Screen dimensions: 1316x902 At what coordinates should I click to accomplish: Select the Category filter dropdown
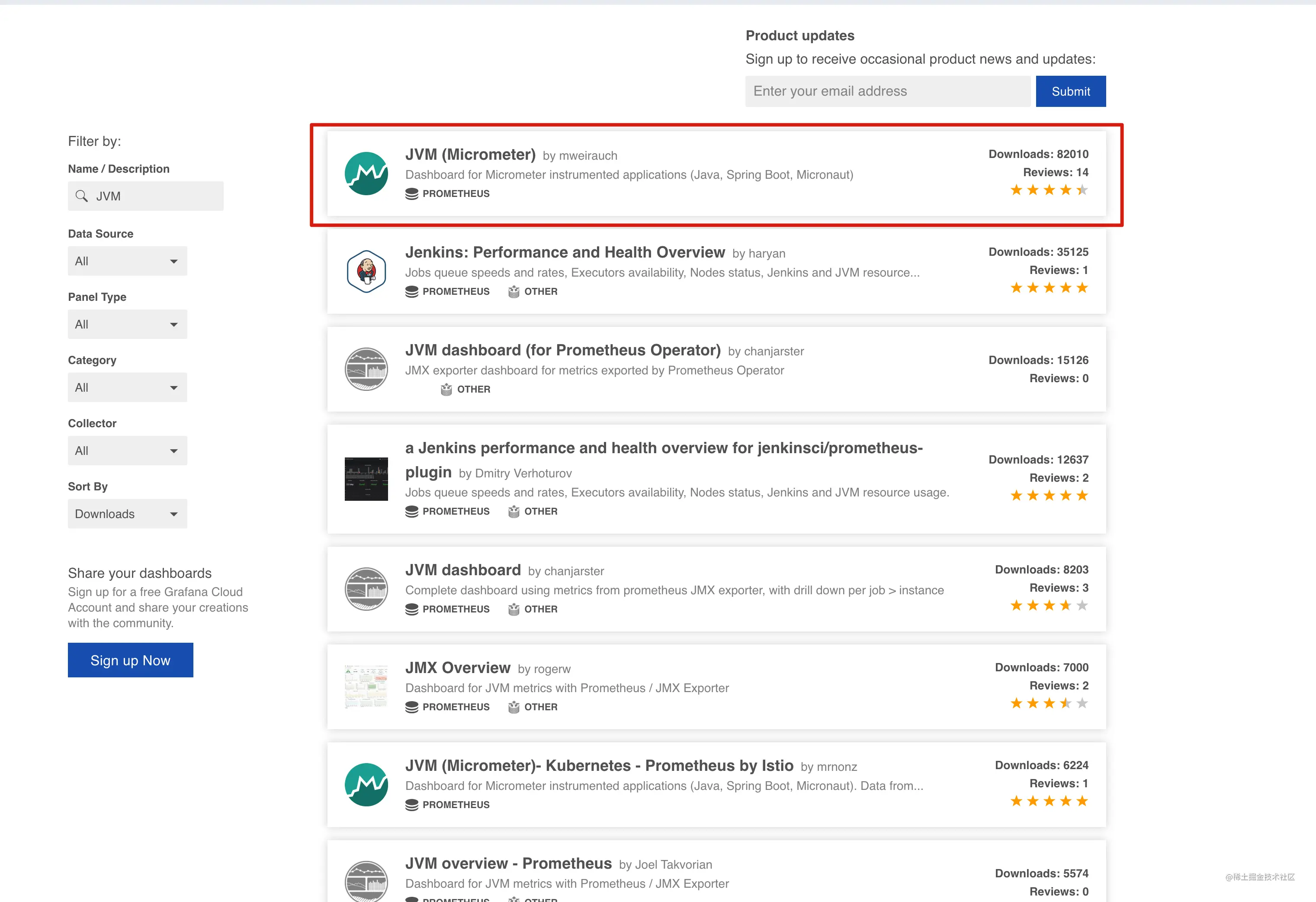pos(125,388)
